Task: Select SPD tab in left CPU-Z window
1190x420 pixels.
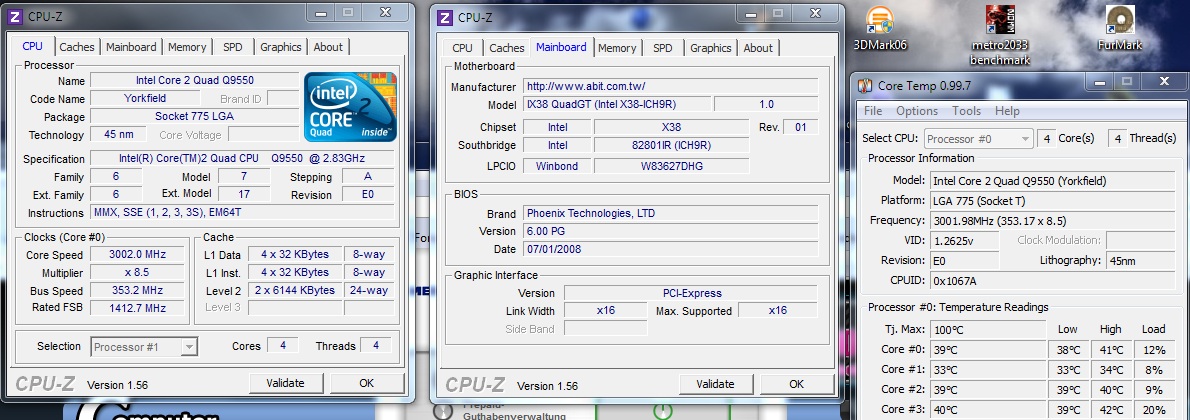Action: [x=233, y=47]
